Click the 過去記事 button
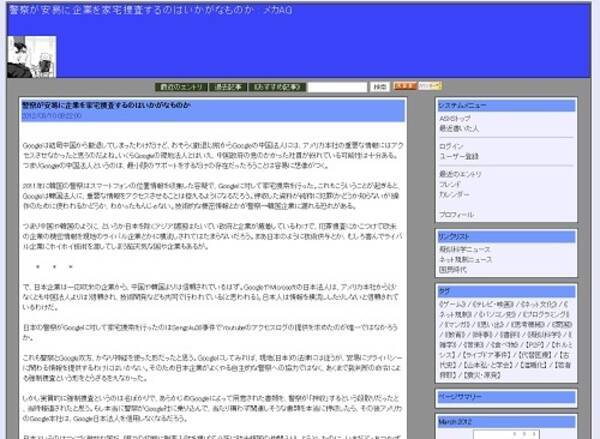The width and height of the screenshot is (600, 439). pos(228,87)
